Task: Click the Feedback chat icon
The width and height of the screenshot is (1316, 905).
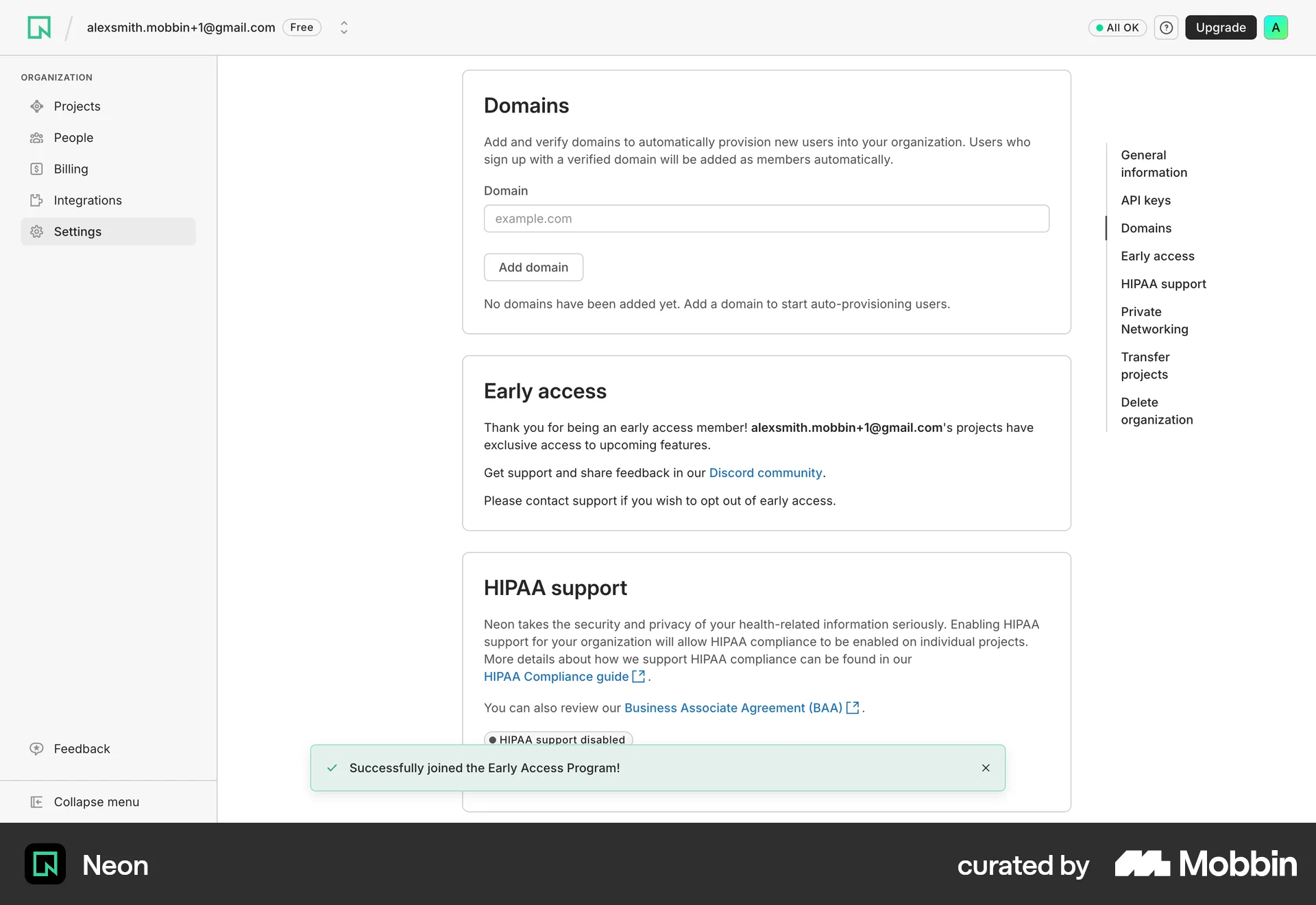Action: 37,749
